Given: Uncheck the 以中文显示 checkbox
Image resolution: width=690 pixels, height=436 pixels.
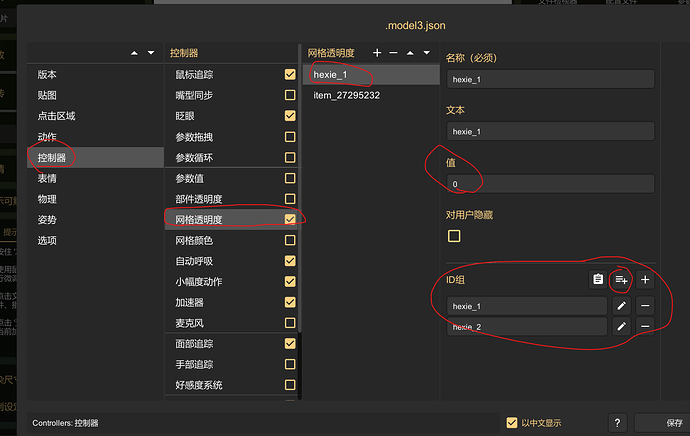Looking at the screenshot, I should pos(512,423).
